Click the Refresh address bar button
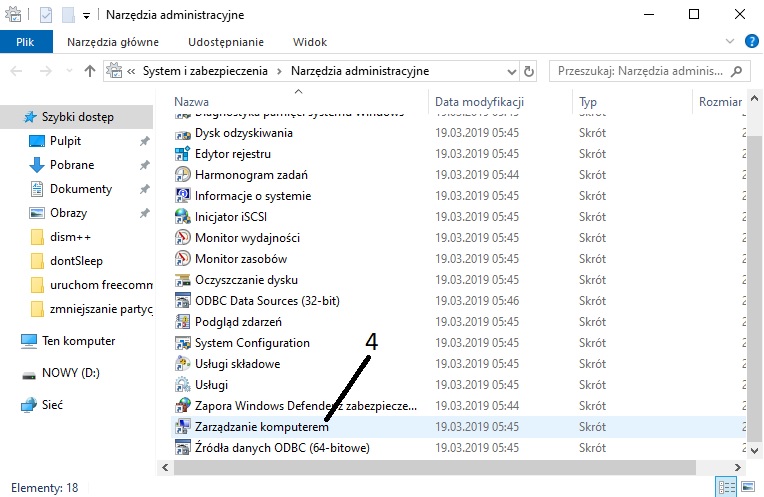Screen dimensions: 764x497 [x=529, y=72]
